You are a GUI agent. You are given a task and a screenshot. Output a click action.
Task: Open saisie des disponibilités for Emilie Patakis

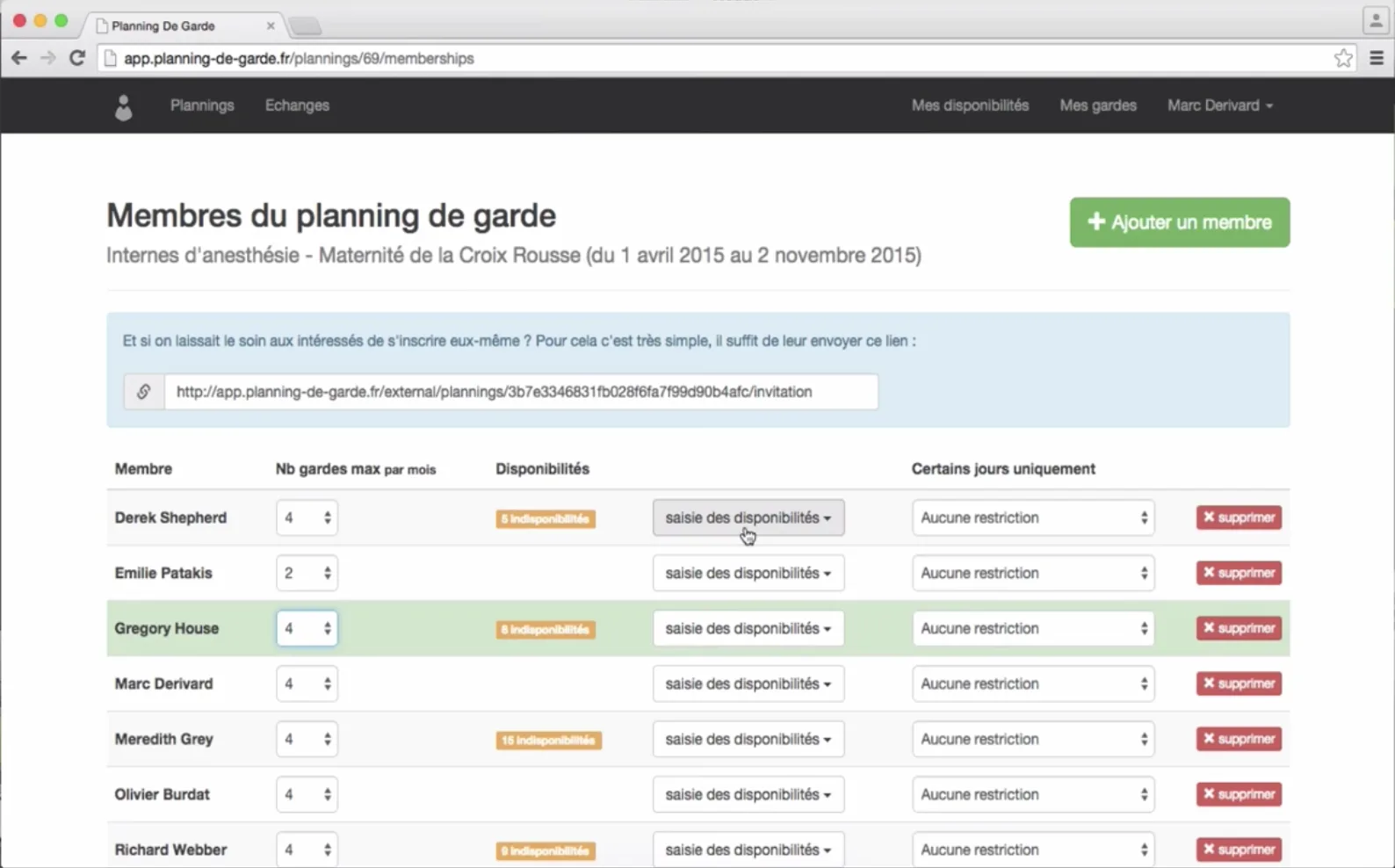[x=748, y=573]
